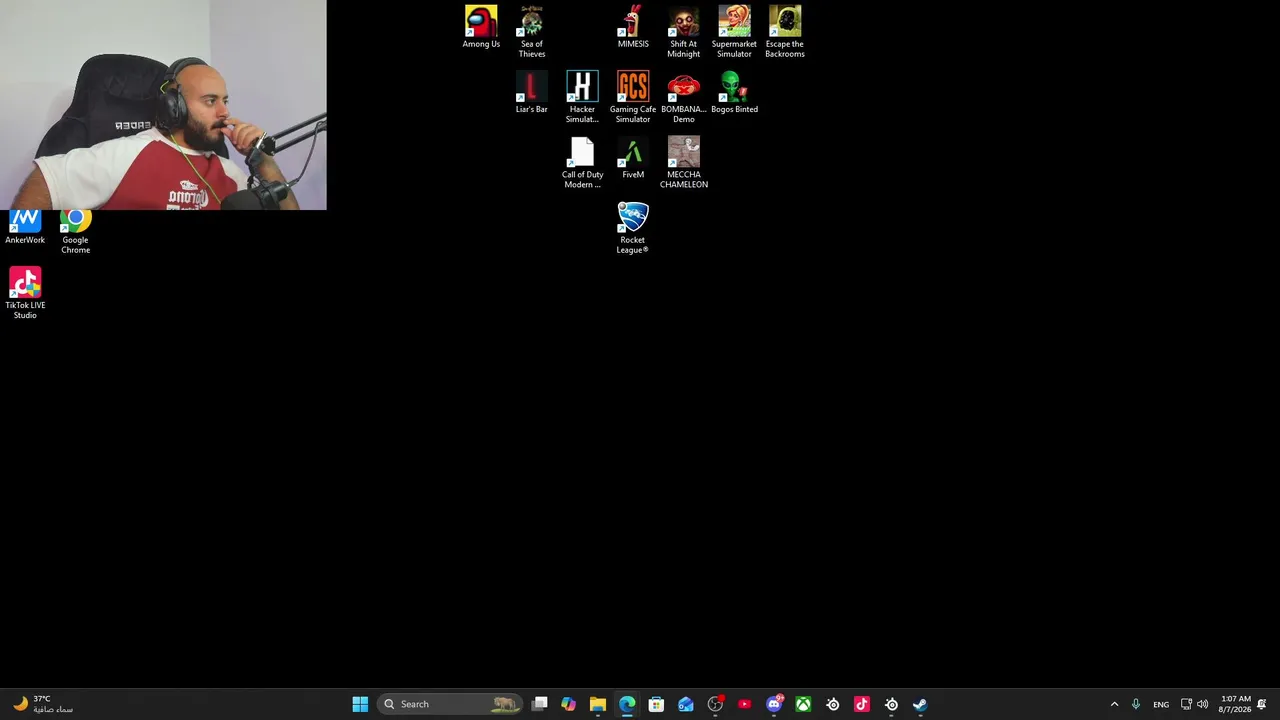Select the Liar's Bar shortcut

[x=532, y=92]
